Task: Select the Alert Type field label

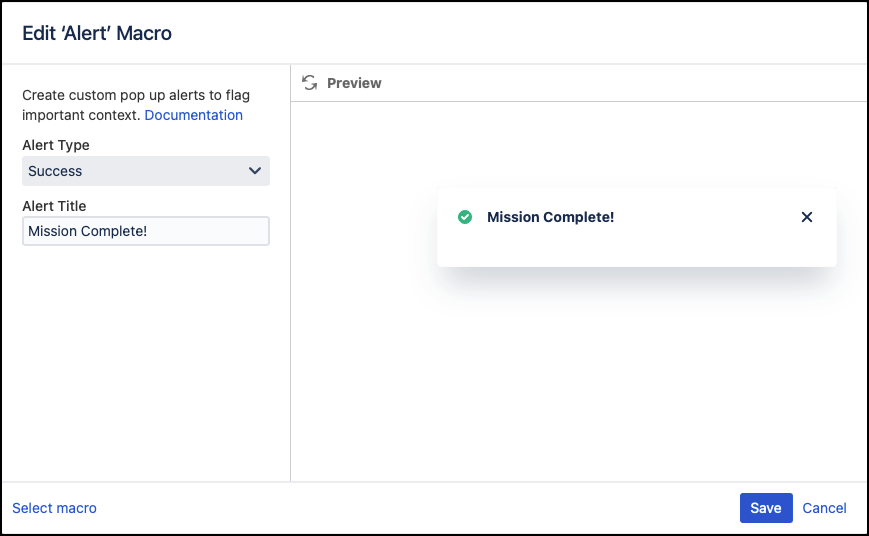Action: pyautogui.click(x=56, y=145)
